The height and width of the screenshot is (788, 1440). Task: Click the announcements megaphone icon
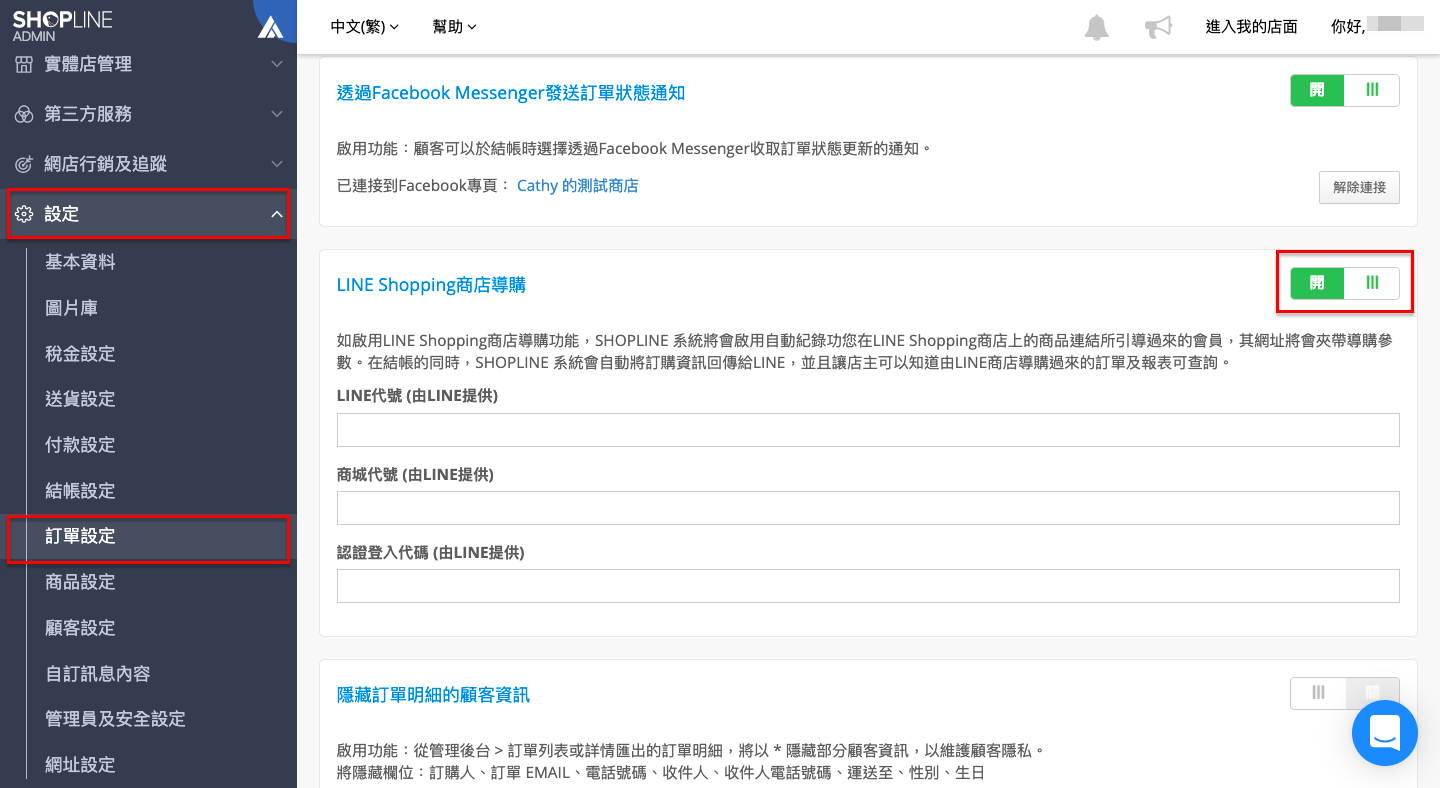(1158, 27)
